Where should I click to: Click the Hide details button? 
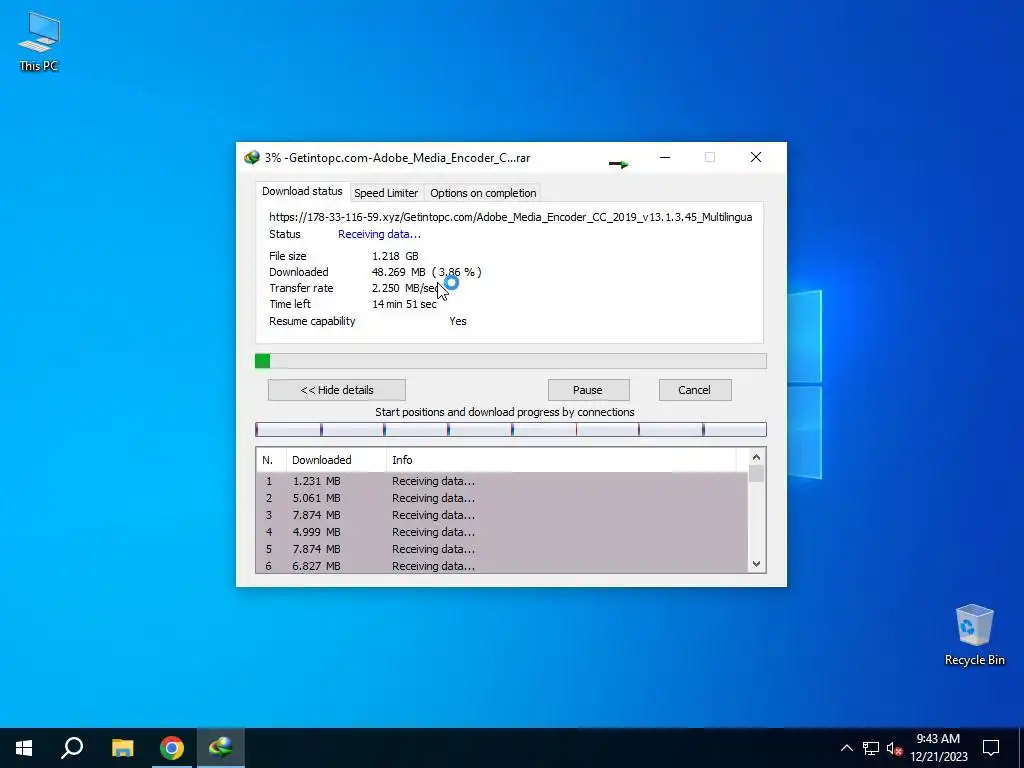click(x=337, y=390)
